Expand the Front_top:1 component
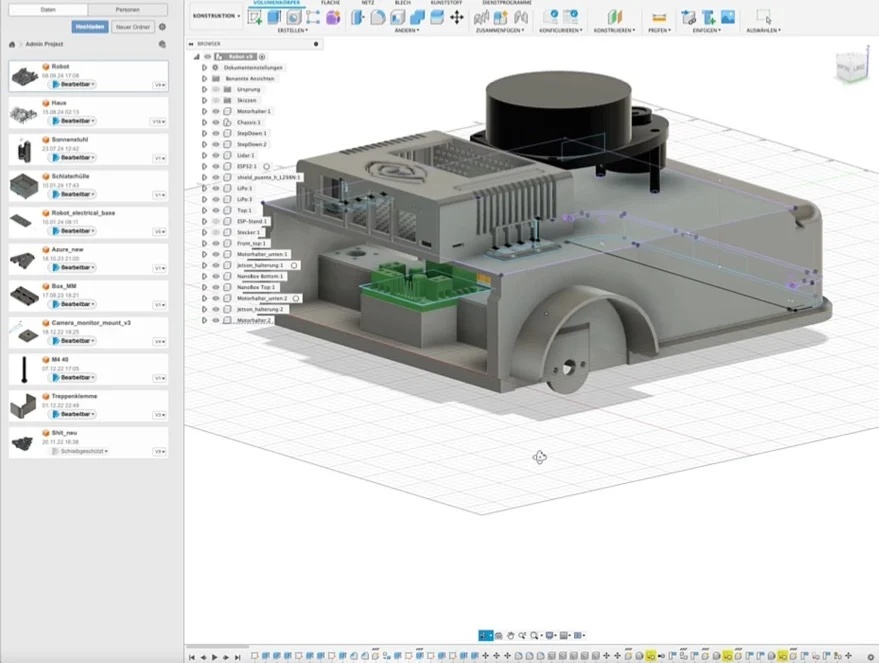Viewport: 879px width, 663px height. tap(205, 243)
